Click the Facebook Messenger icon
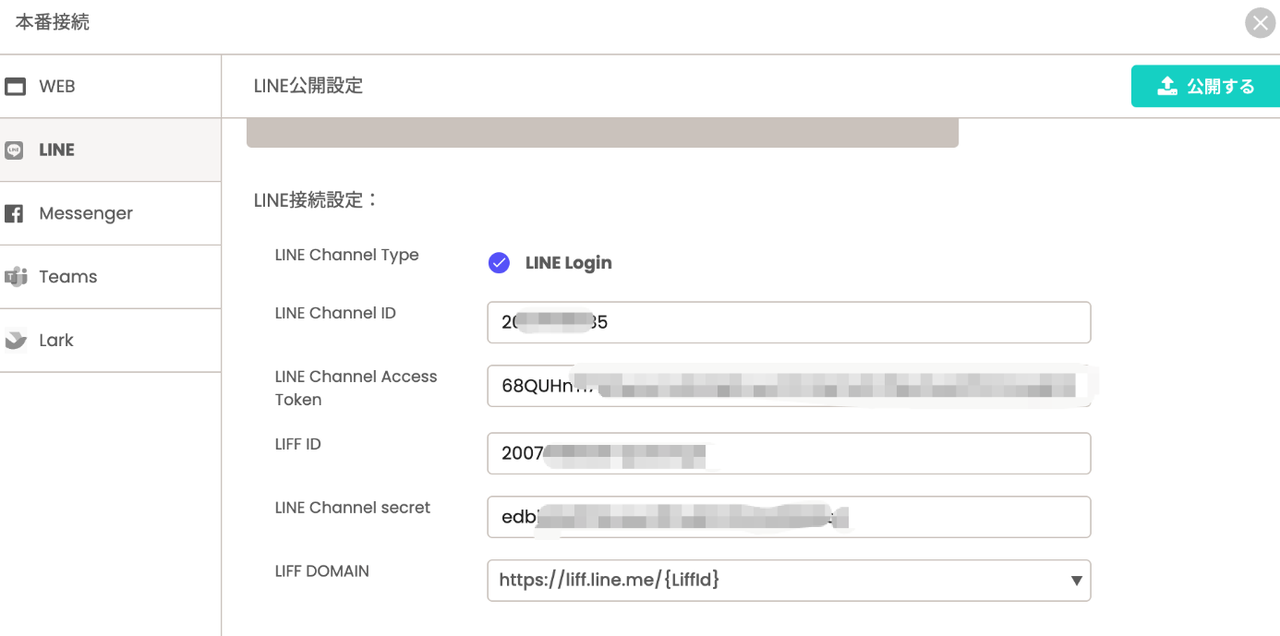The height and width of the screenshot is (636, 1280). point(14,214)
